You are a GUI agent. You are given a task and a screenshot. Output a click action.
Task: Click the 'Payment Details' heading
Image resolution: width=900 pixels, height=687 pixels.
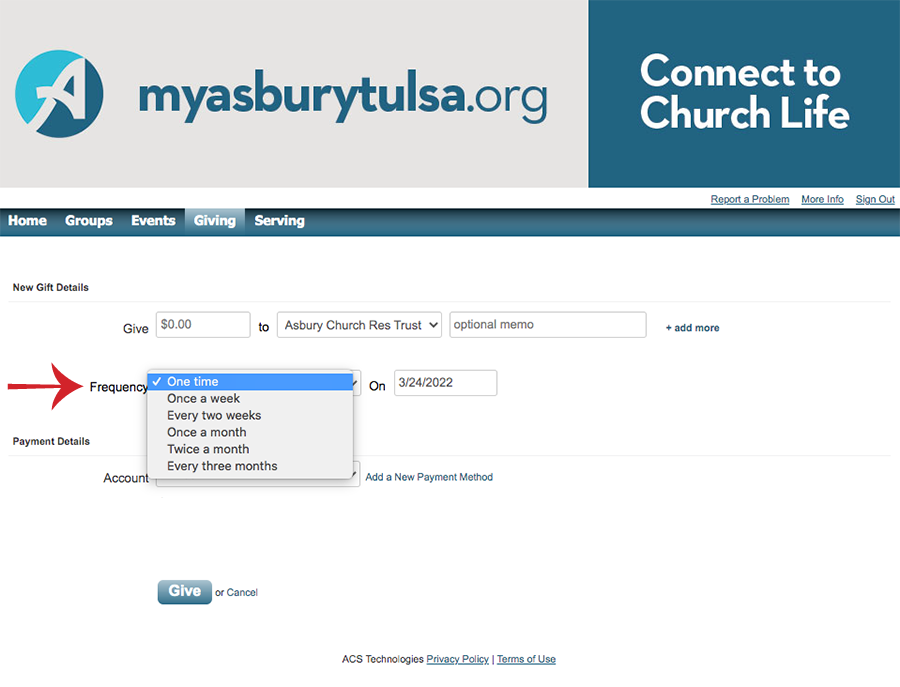pyautogui.click(x=51, y=441)
